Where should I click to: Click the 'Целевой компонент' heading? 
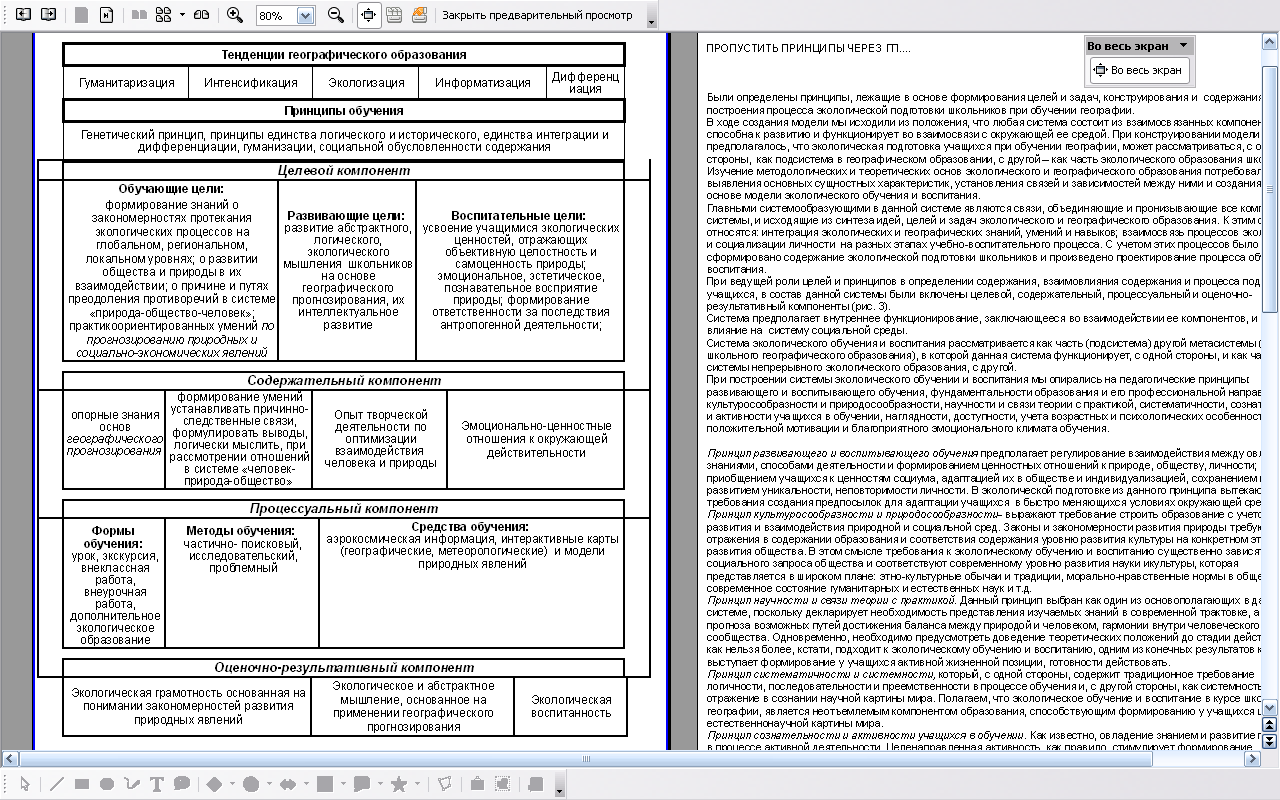[344, 171]
